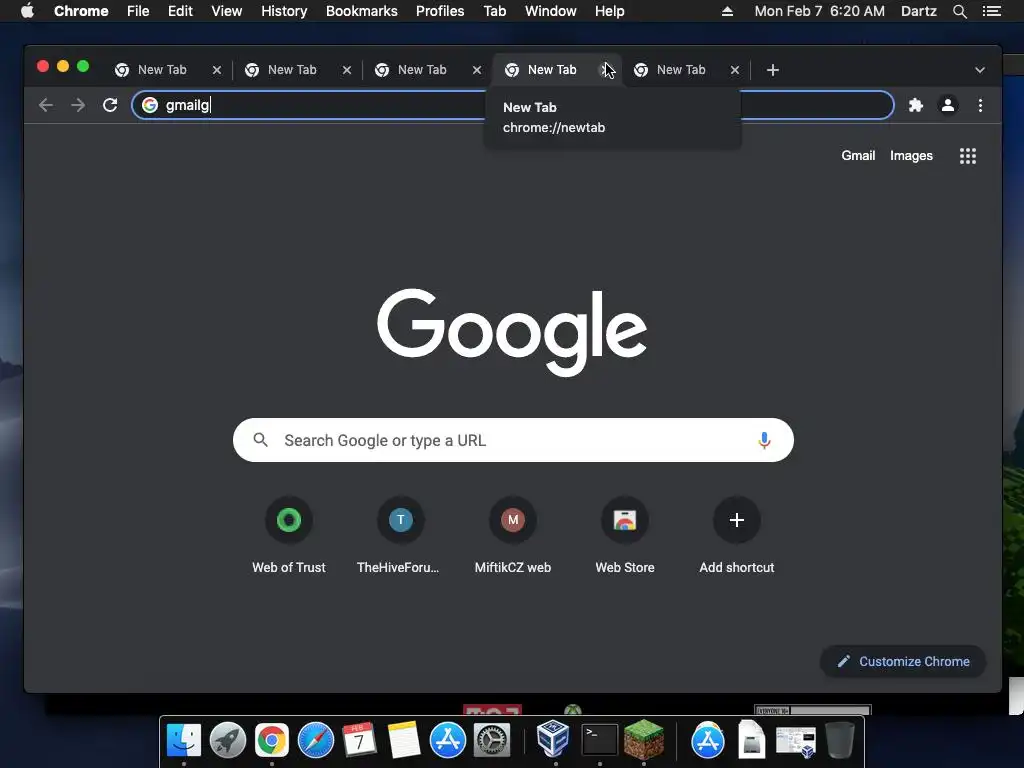Screen dimensions: 1024x768
Task: Open Notification Center list icon
Action: (991, 11)
